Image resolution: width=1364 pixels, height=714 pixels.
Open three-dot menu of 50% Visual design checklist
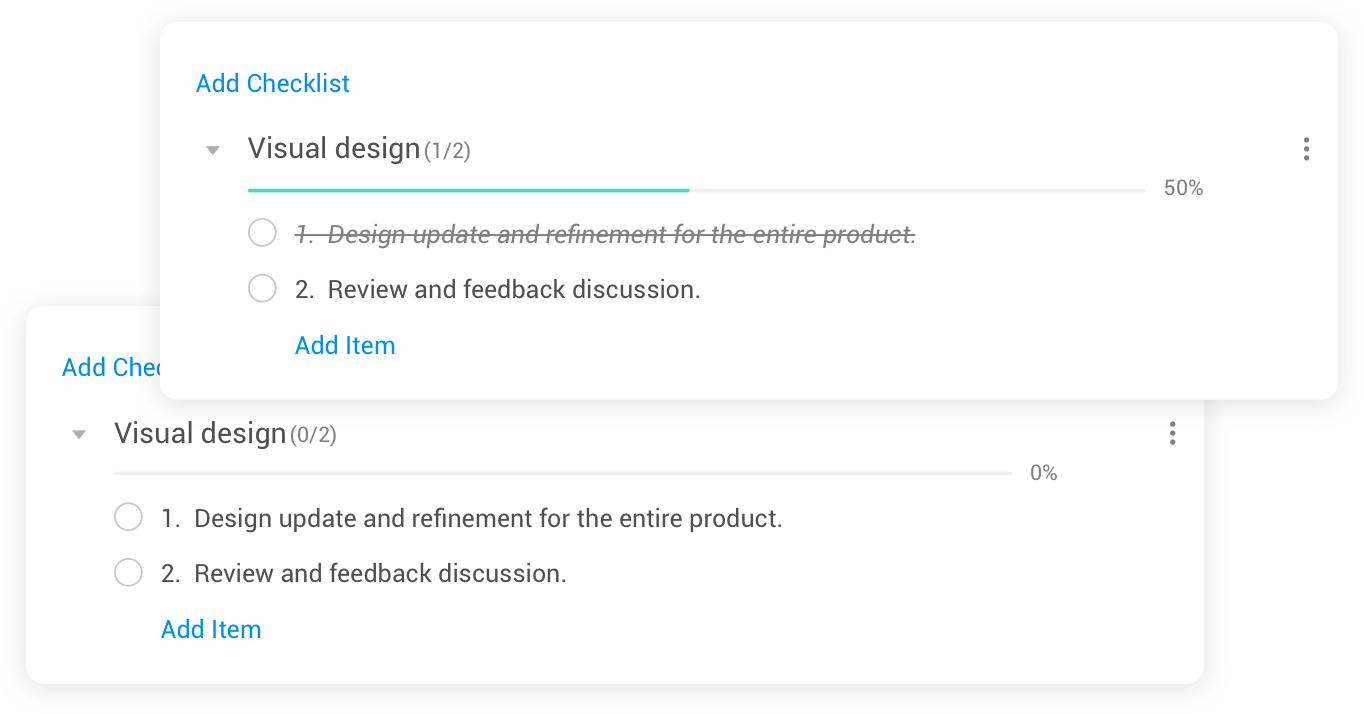pyautogui.click(x=1306, y=150)
